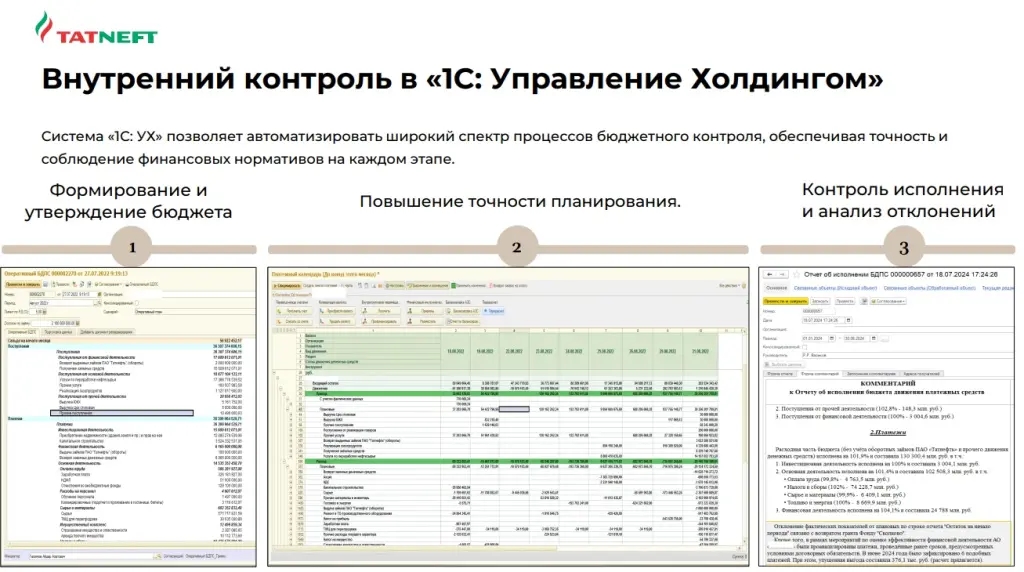Select highlighted row in БДДС receipts tree
The image size is (1024, 572).
121,413
